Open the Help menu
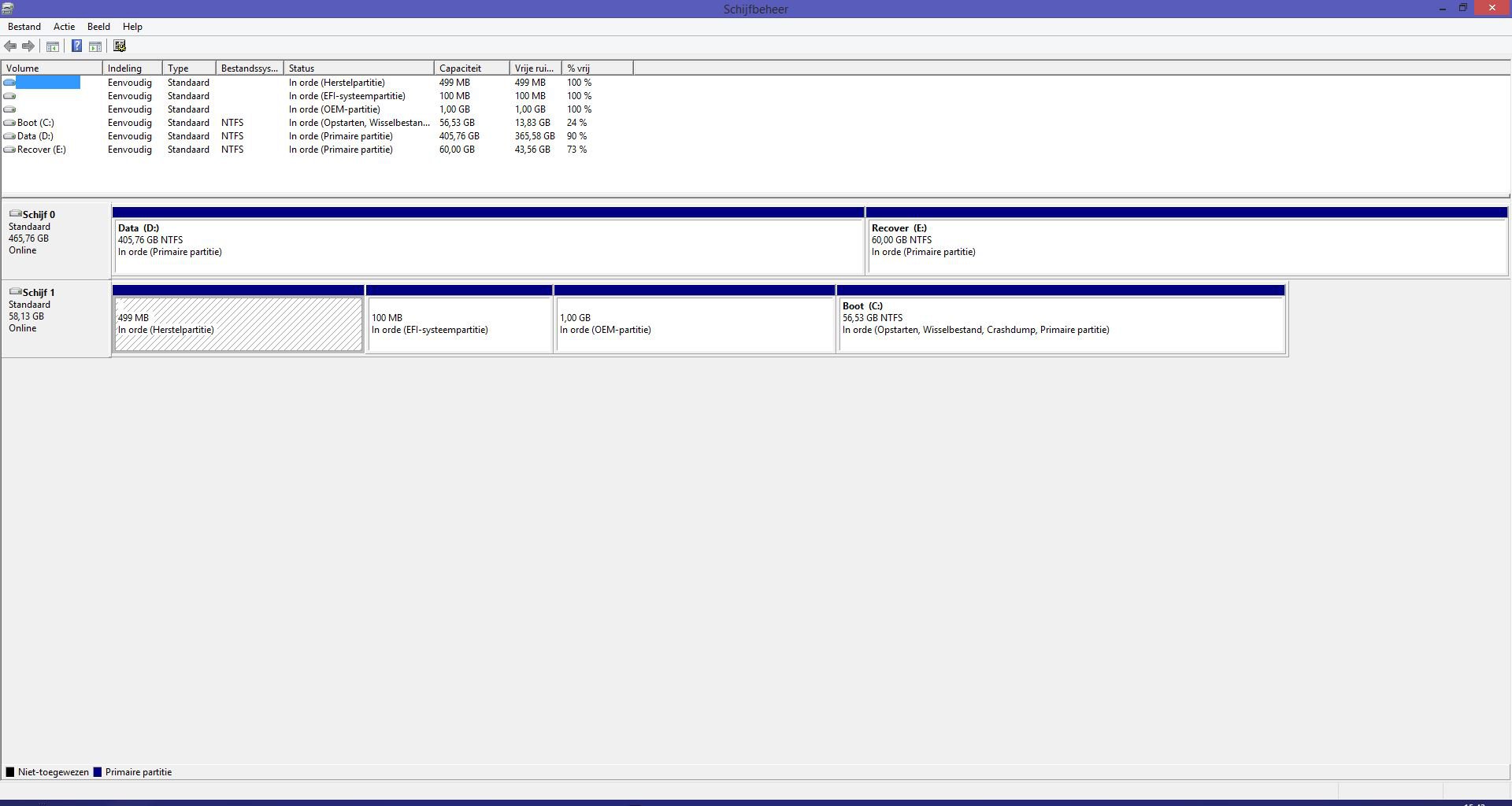Screen dimensions: 1512x806 (132, 27)
